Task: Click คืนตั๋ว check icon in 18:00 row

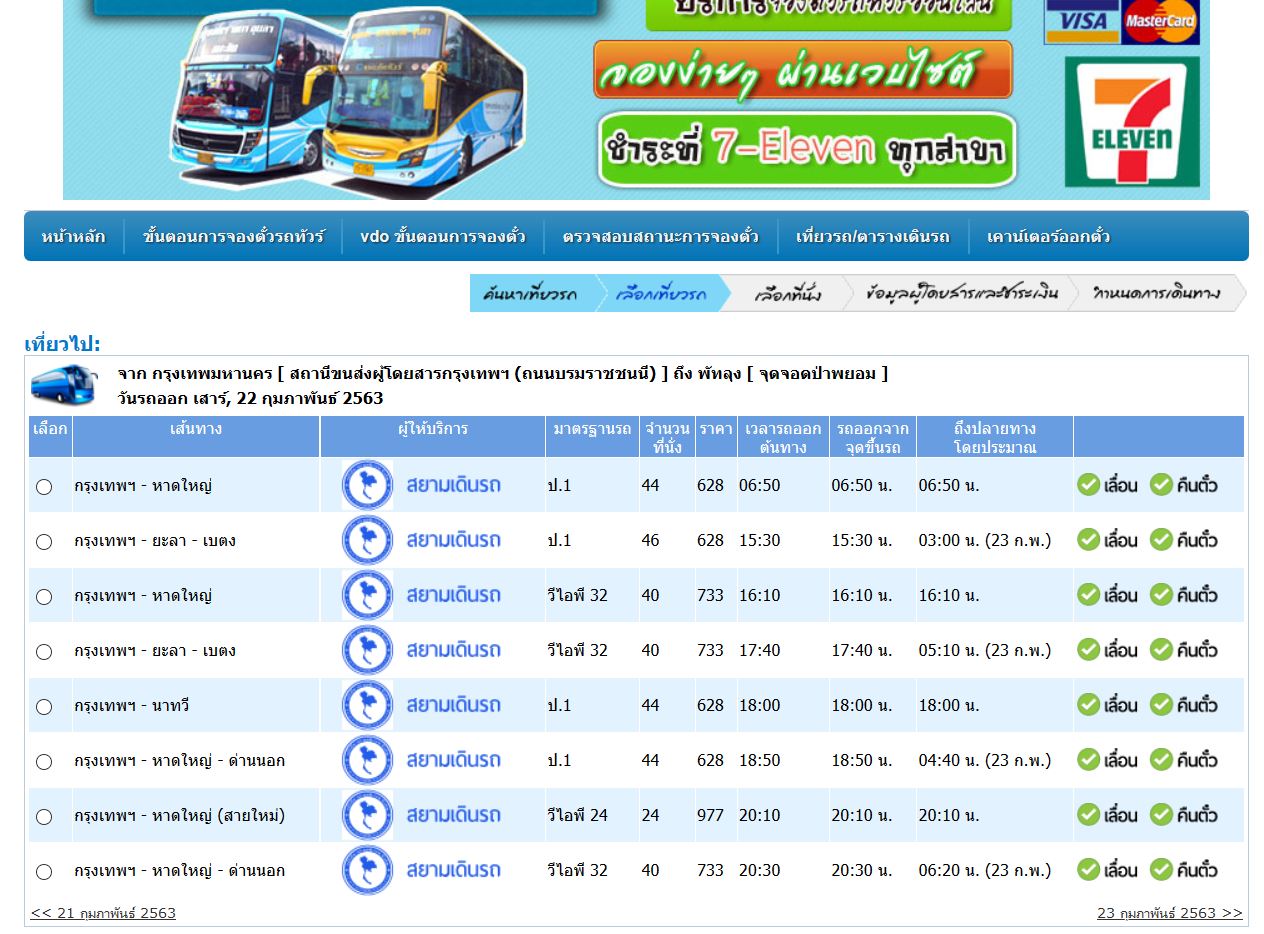Action: [x=1161, y=705]
